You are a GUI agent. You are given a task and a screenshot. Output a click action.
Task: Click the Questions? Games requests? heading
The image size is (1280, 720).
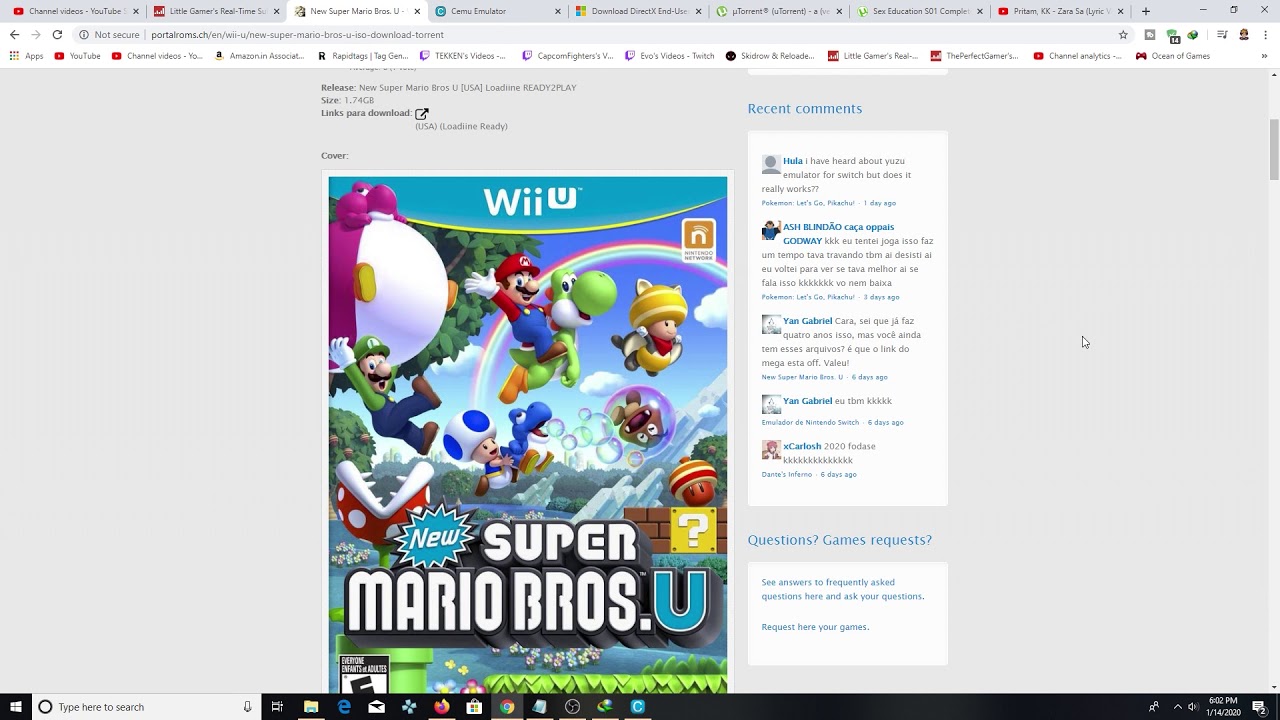[x=839, y=540]
